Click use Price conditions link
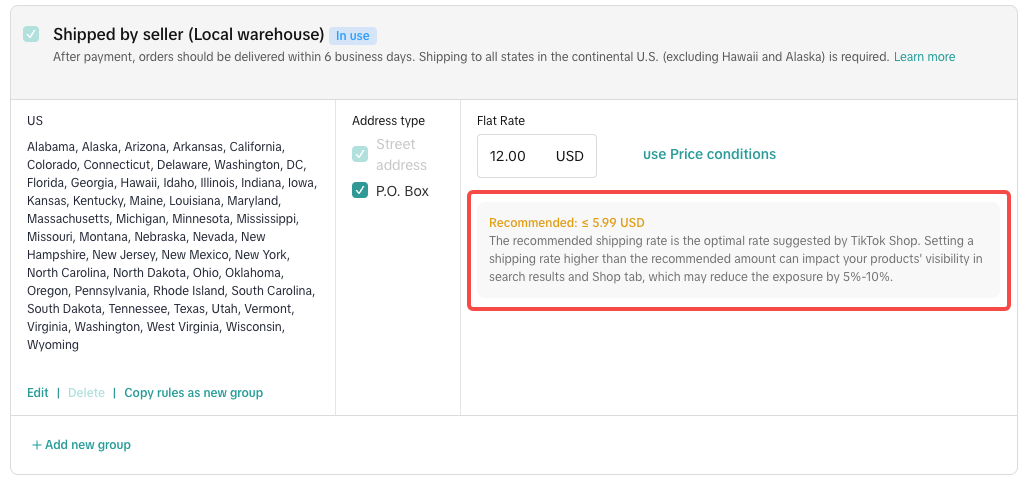The height and width of the screenshot is (479, 1026). click(x=709, y=154)
